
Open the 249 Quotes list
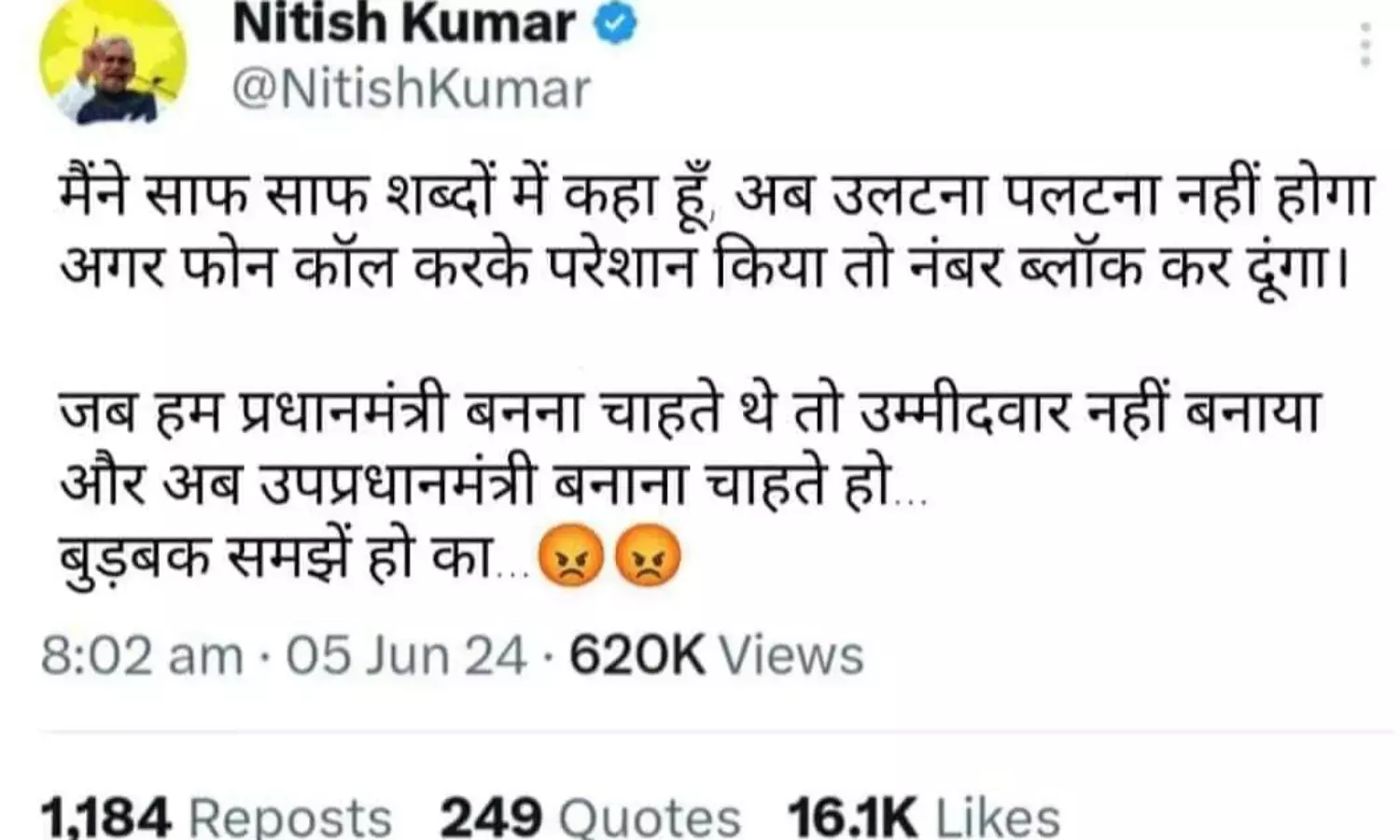(x=591, y=817)
